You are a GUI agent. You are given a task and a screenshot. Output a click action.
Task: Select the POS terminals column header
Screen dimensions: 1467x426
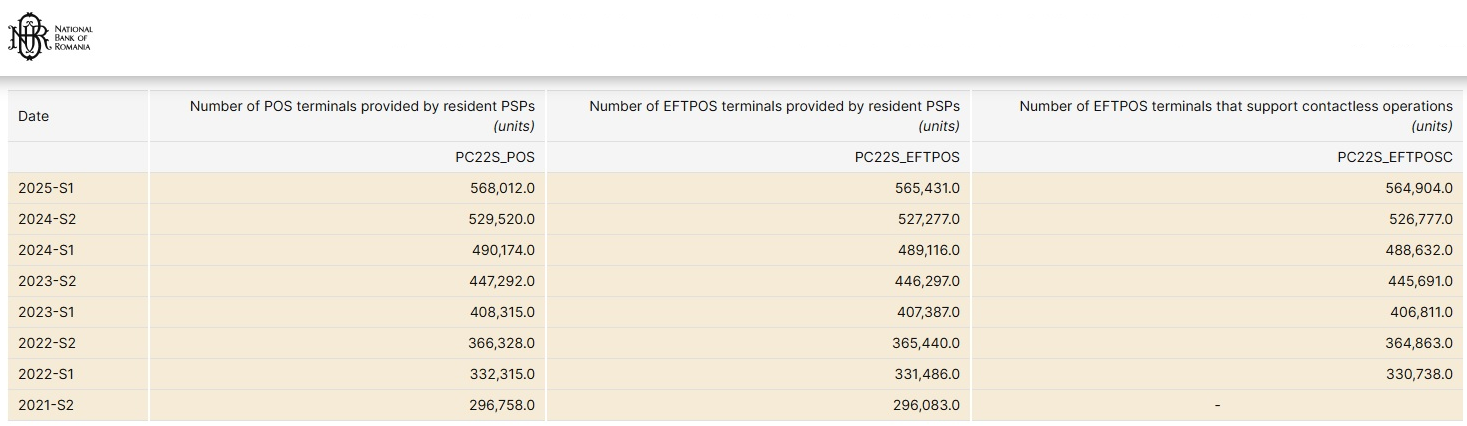tap(362, 115)
